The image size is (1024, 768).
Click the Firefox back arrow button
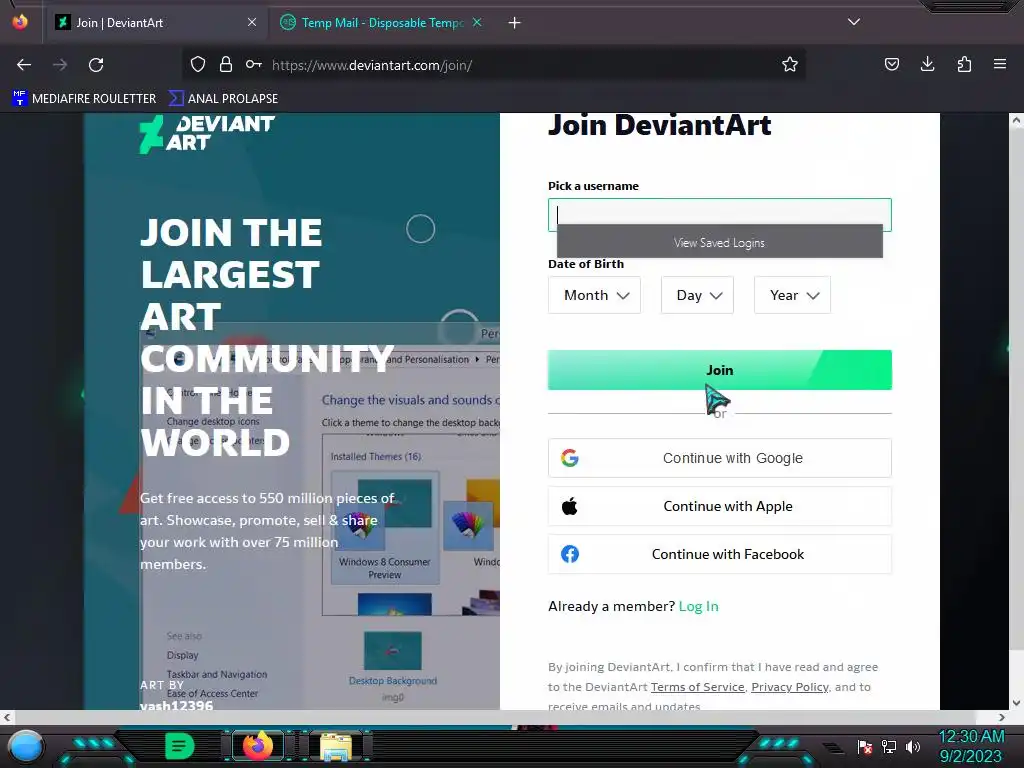[24, 65]
